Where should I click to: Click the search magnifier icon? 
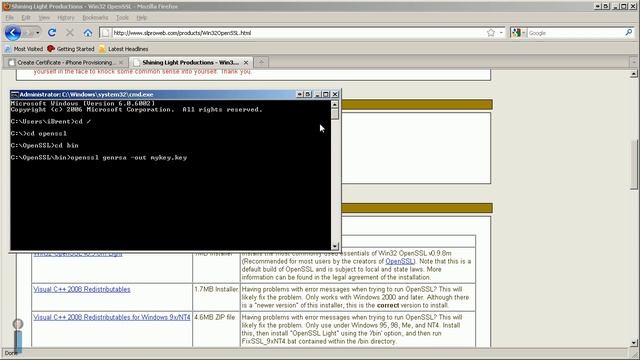[x=629, y=33]
